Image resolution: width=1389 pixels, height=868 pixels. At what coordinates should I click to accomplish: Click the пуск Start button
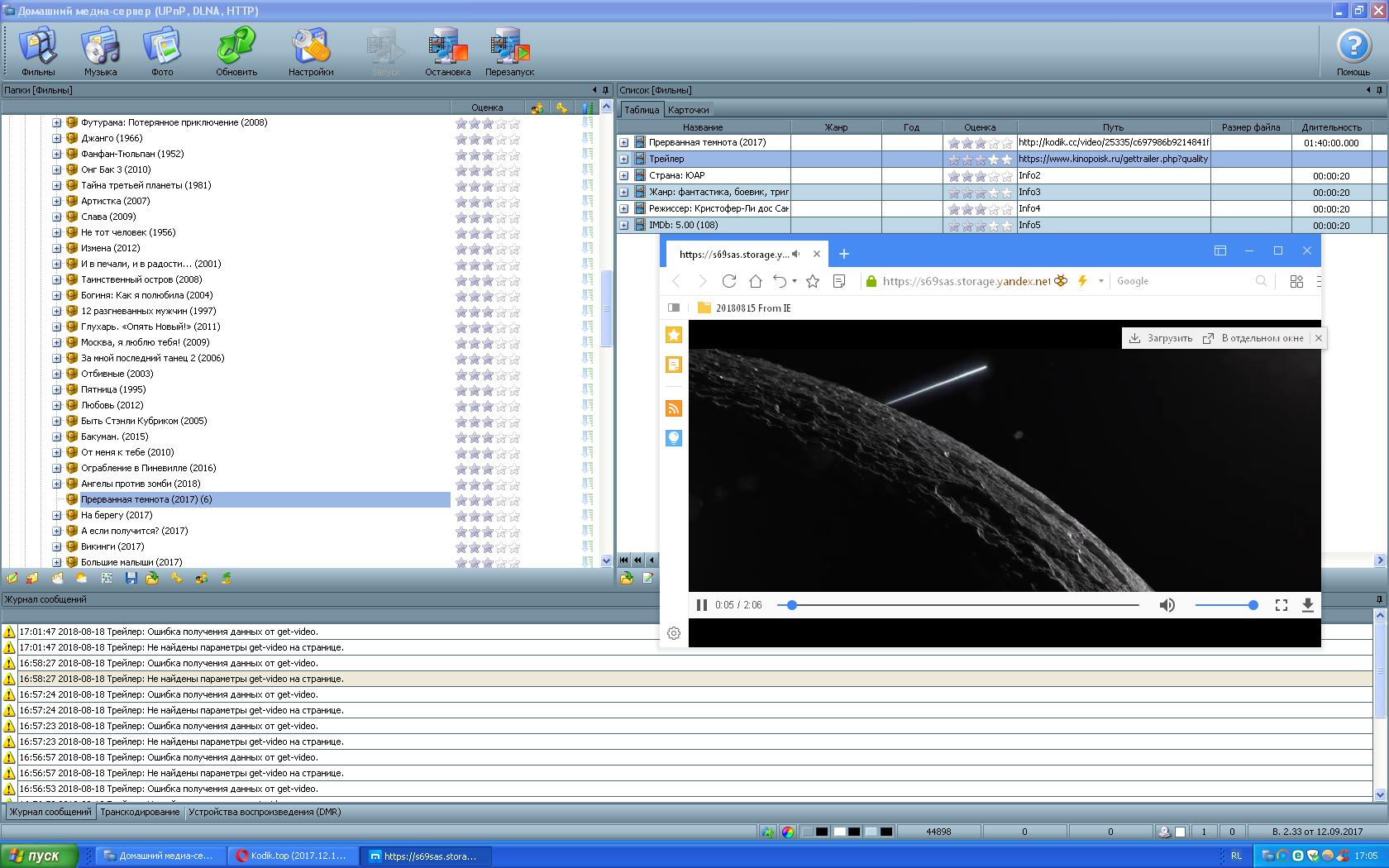(39, 856)
